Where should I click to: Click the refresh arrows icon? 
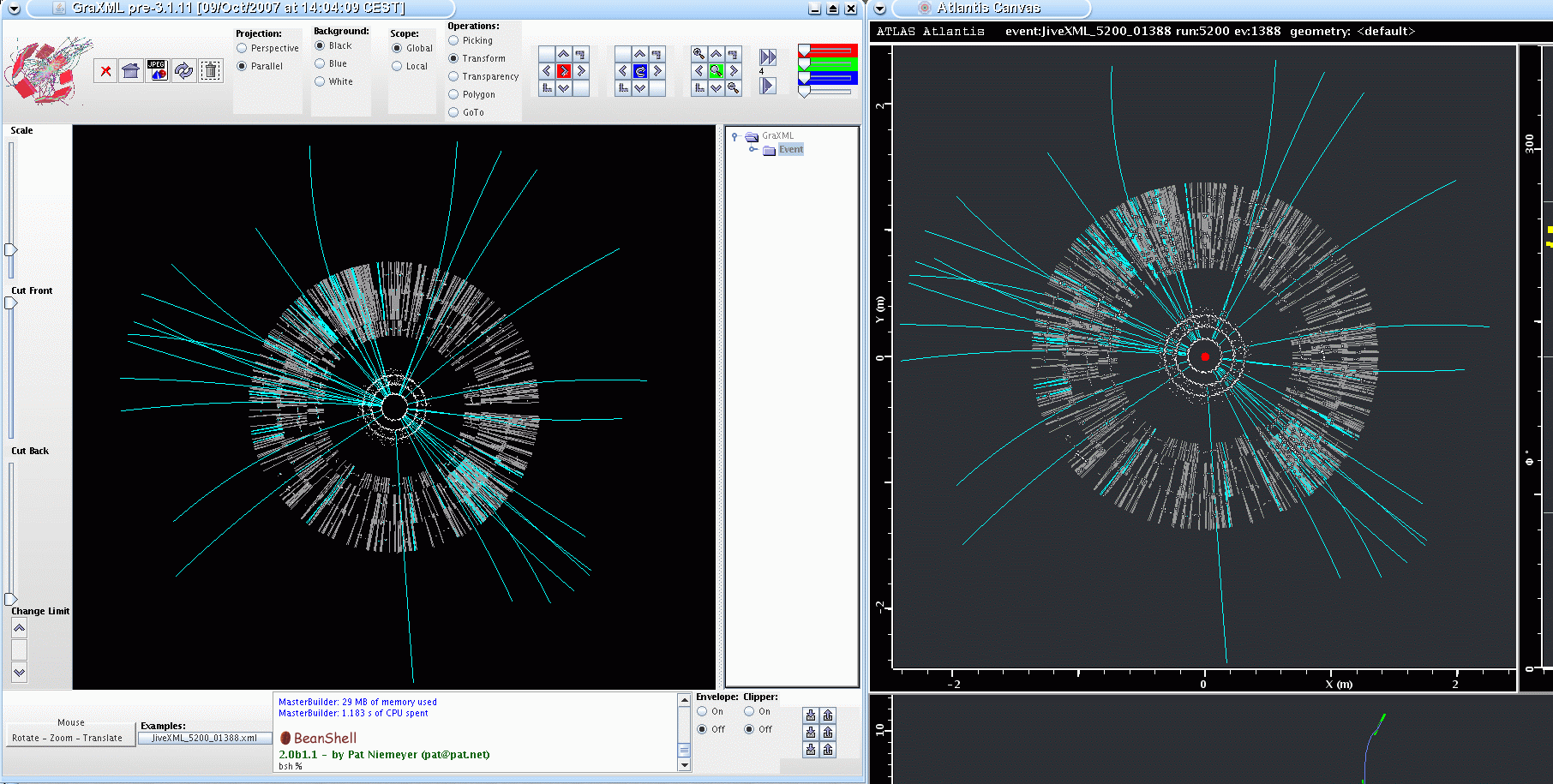183,71
